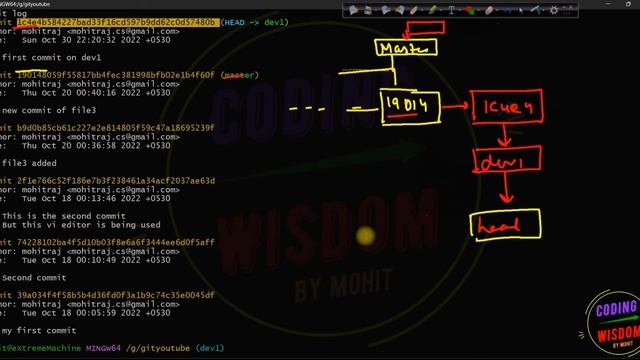The image size is (640, 360).
Task: Minimize the terminal window
Action: click(x=608, y=4)
